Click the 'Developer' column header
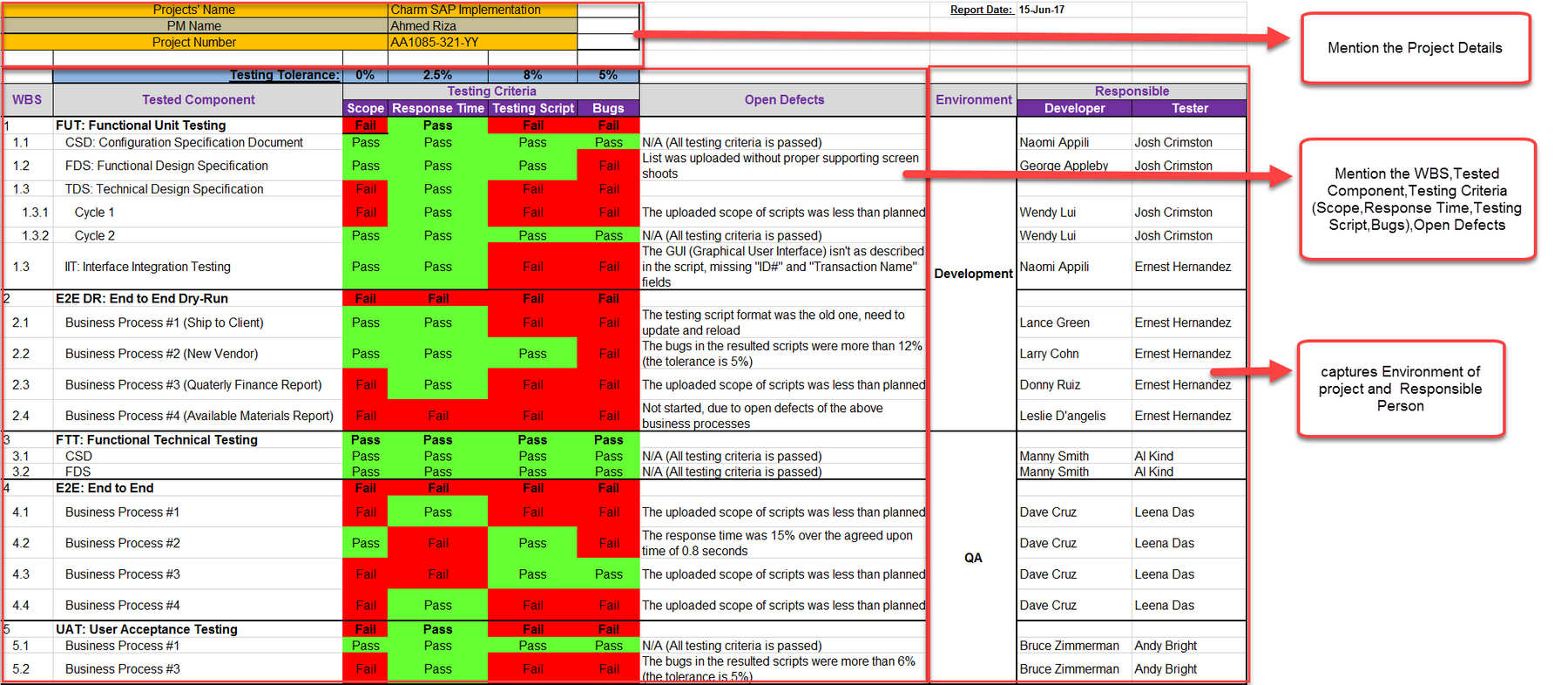The height and width of the screenshot is (685, 1568). [1074, 108]
